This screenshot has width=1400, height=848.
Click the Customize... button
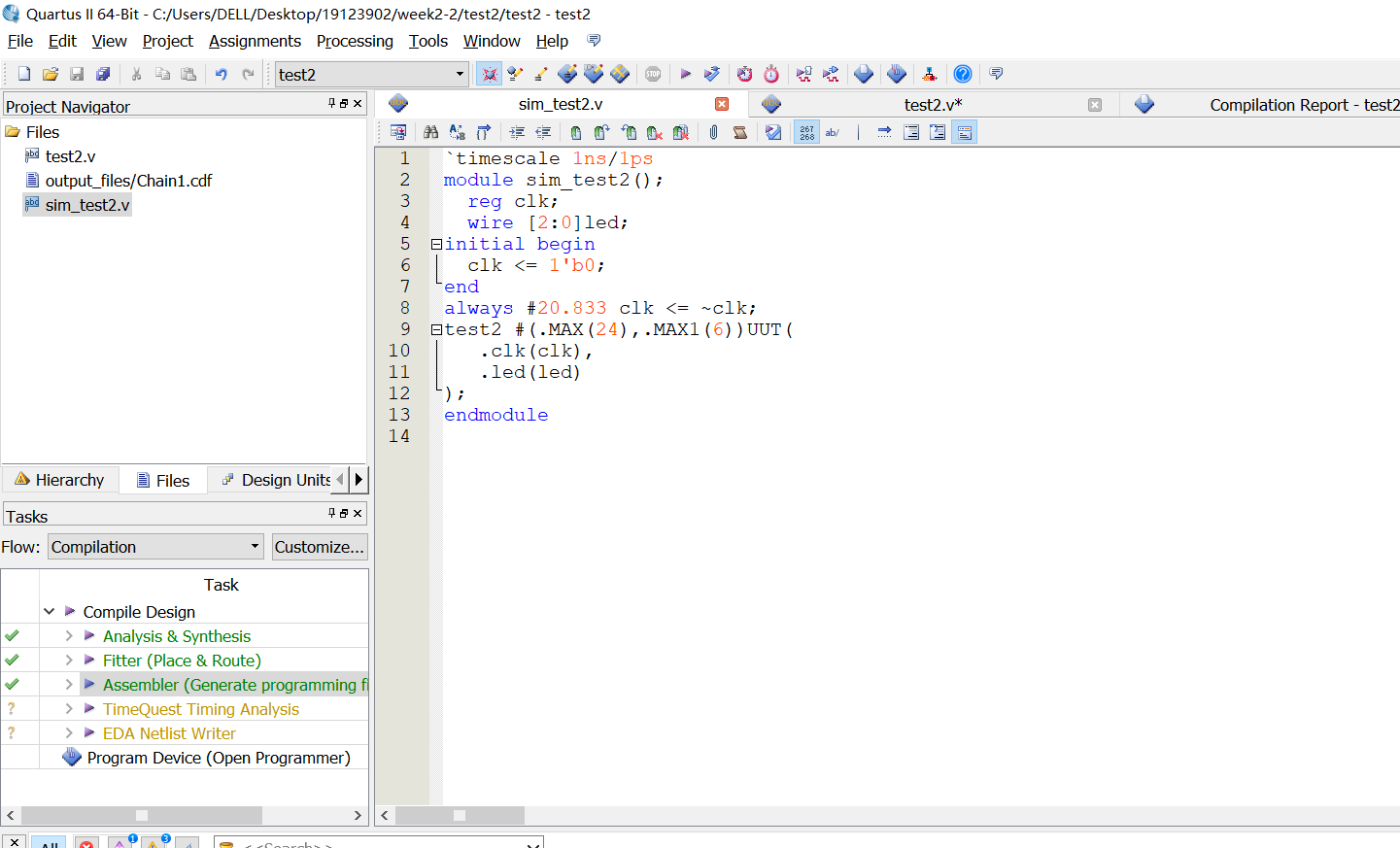pos(320,547)
